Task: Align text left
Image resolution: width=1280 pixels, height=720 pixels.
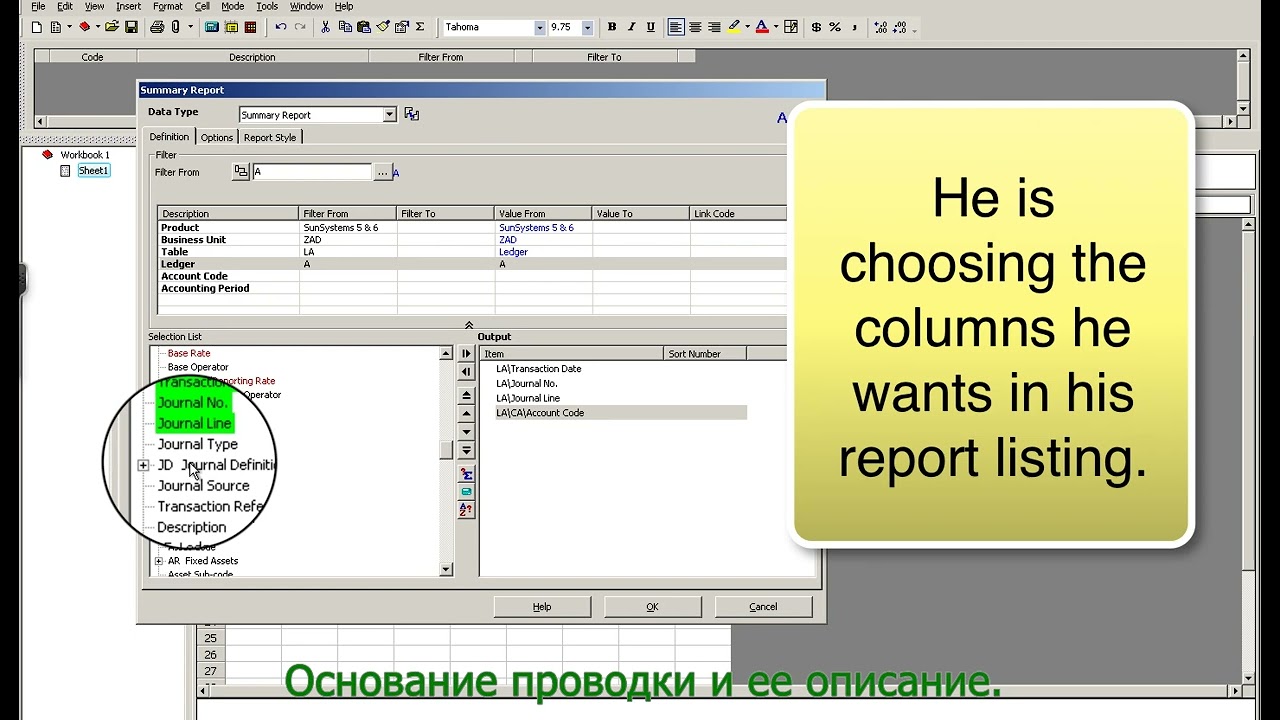Action: click(676, 27)
